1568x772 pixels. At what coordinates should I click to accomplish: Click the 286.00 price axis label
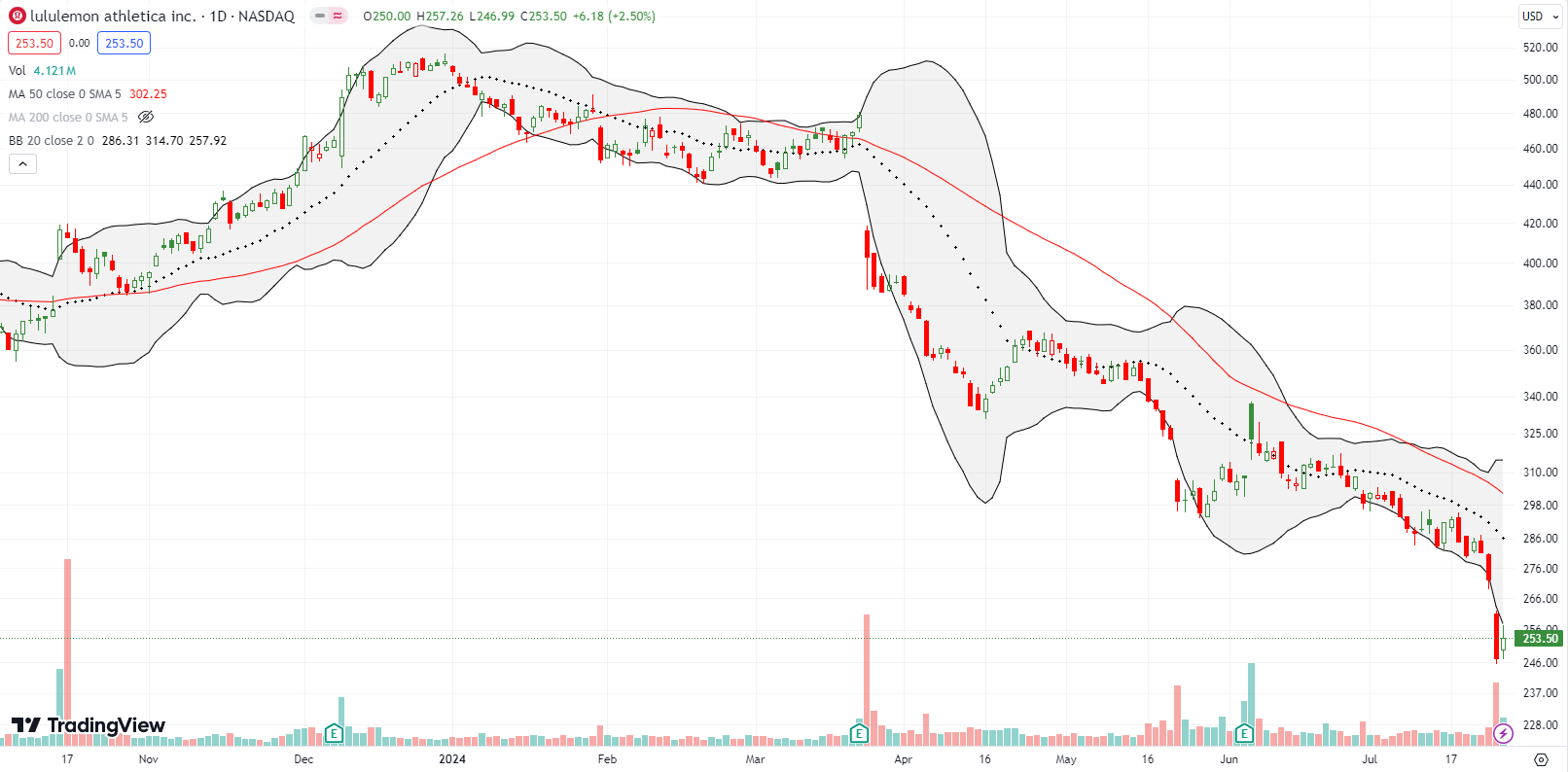click(1540, 538)
